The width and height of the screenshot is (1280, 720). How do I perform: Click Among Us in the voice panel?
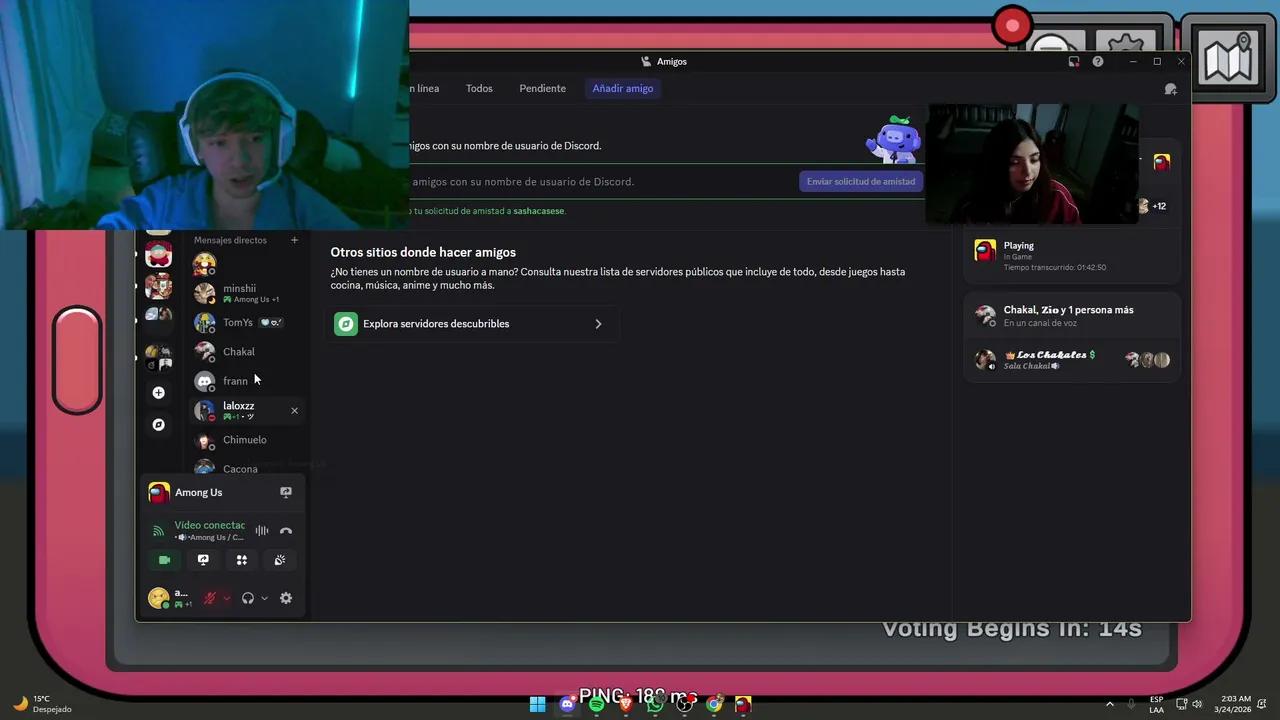pos(198,492)
